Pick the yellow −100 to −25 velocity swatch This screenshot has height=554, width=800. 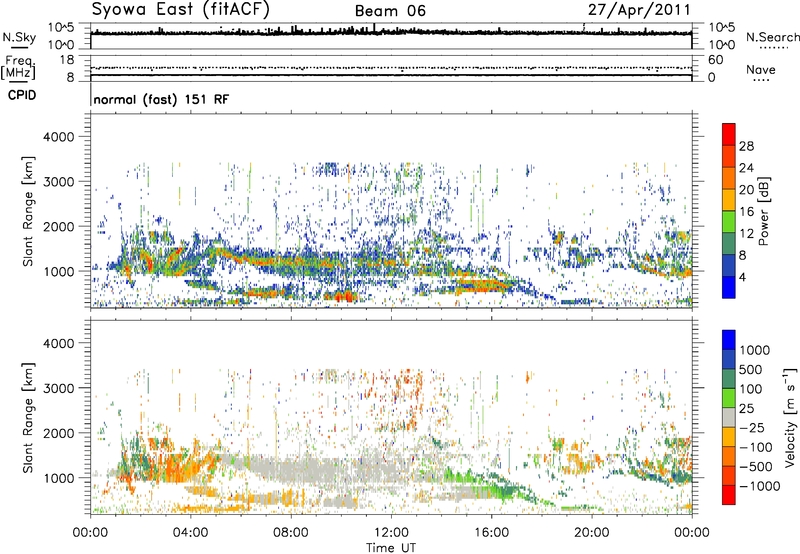click(x=729, y=437)
